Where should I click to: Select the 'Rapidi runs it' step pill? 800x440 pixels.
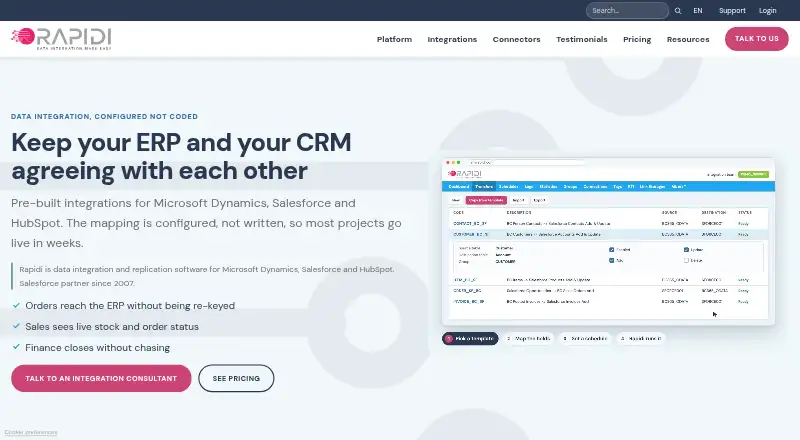pyautogui.click(x=640, y=338)
